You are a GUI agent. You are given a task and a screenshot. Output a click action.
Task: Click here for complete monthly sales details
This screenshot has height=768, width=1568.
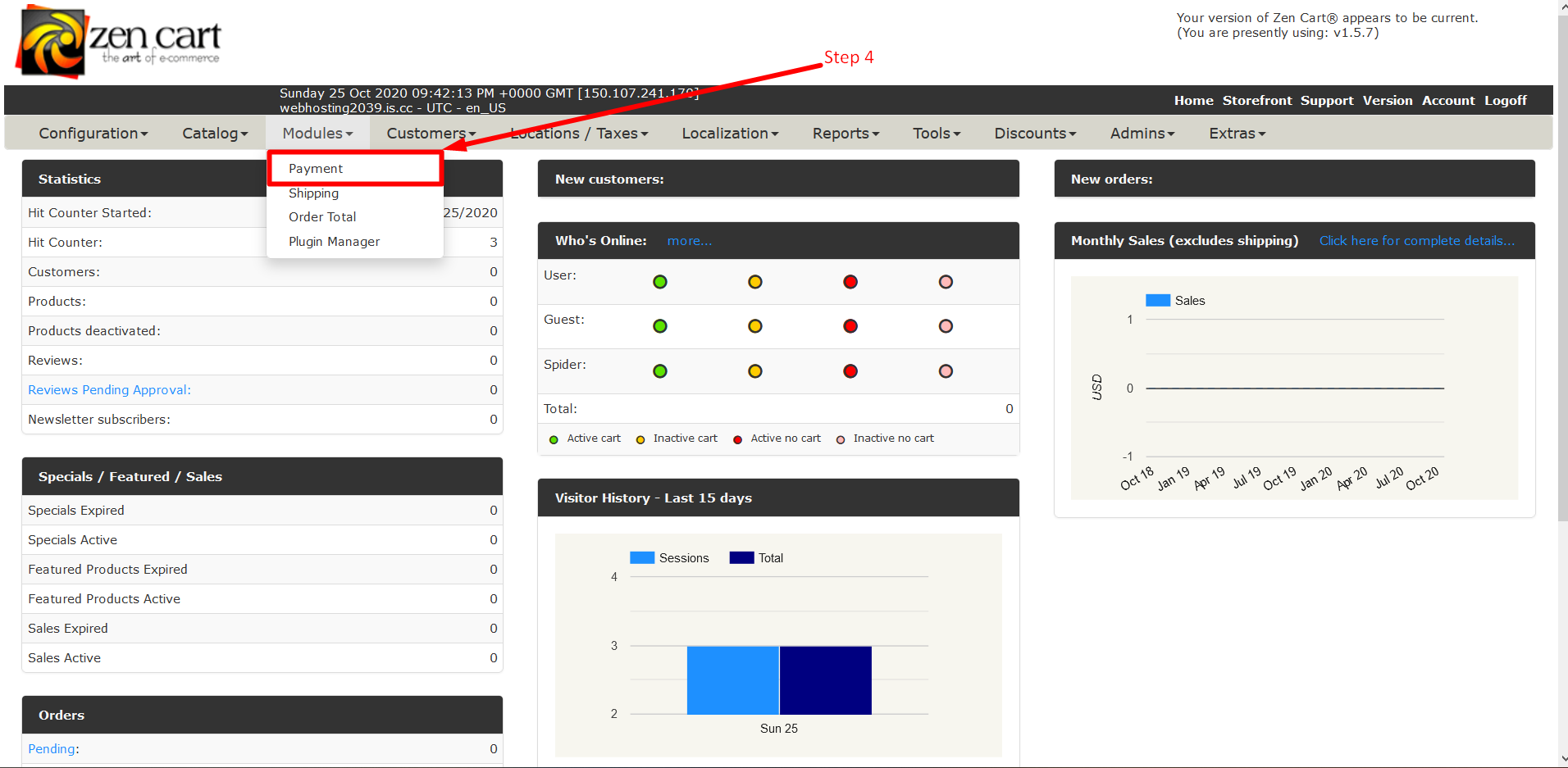[x=1417, y=241]
